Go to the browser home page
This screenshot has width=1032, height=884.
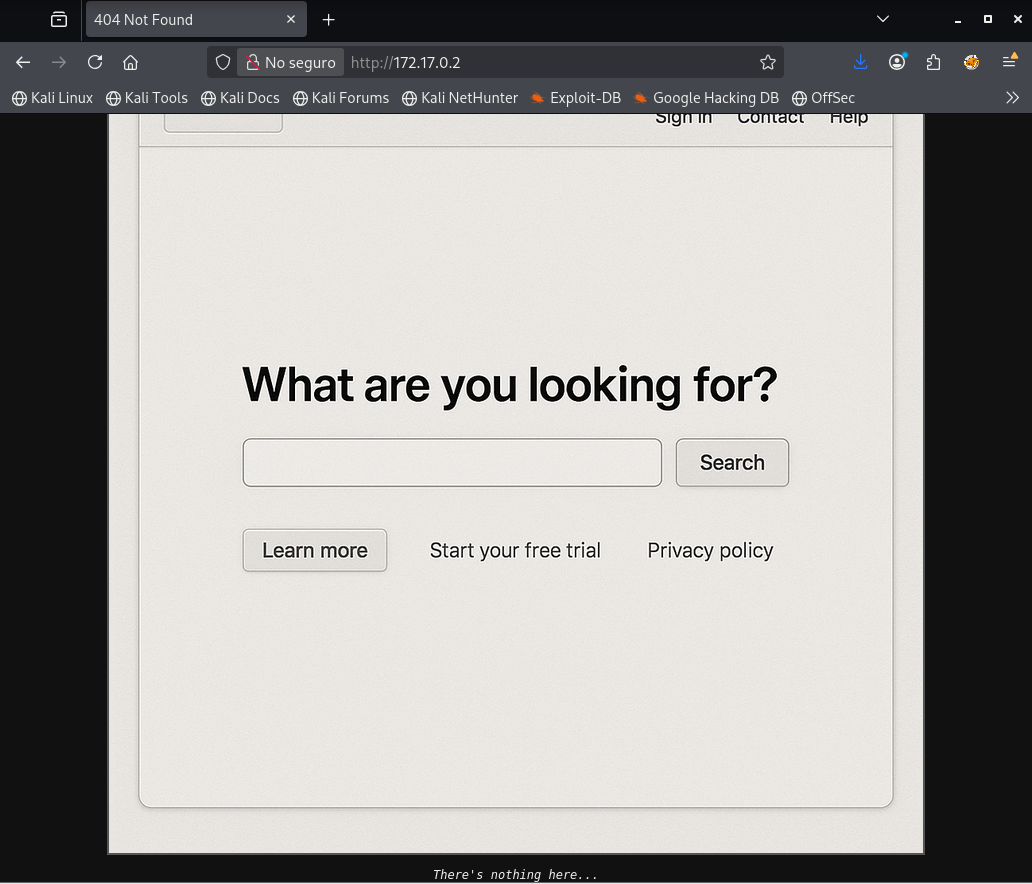(x=130, y=62)
